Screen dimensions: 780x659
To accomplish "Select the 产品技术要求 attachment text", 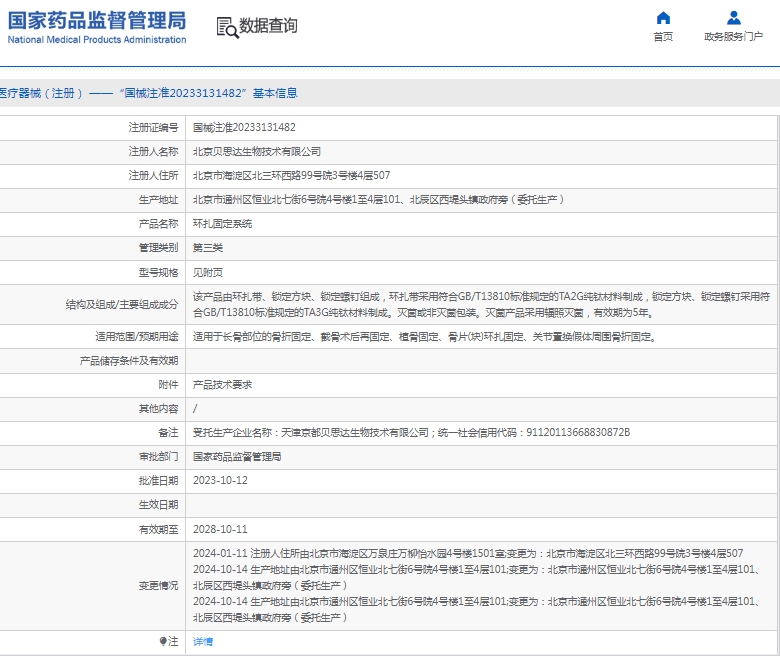I will pyautogui.click(x=222, y=384).
